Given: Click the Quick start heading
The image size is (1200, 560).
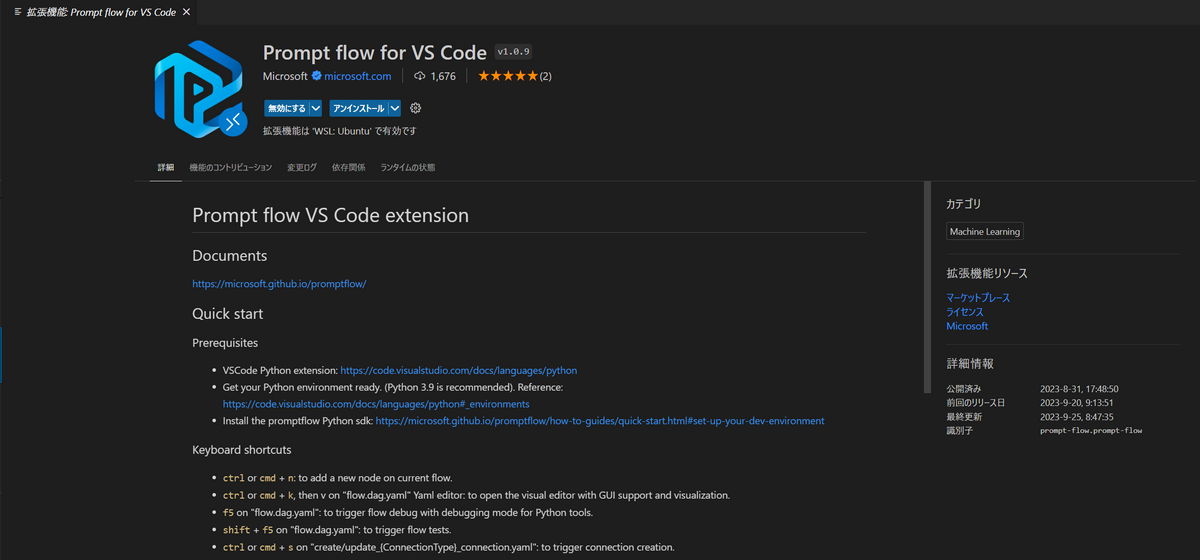Looking at the screenshot, I should coord(227,313).
